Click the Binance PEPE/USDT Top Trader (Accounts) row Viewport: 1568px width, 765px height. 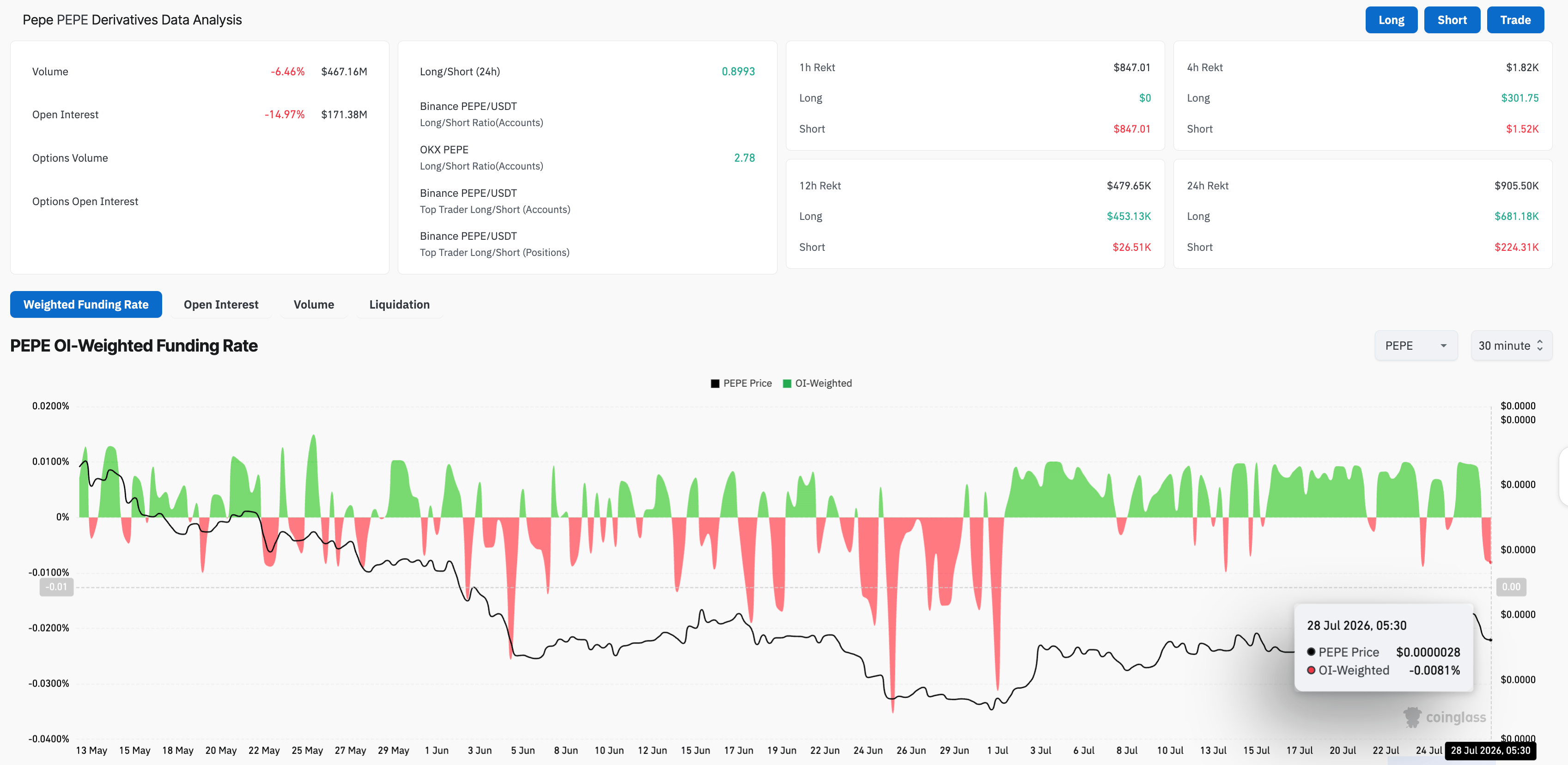click(x=587, y=201)
